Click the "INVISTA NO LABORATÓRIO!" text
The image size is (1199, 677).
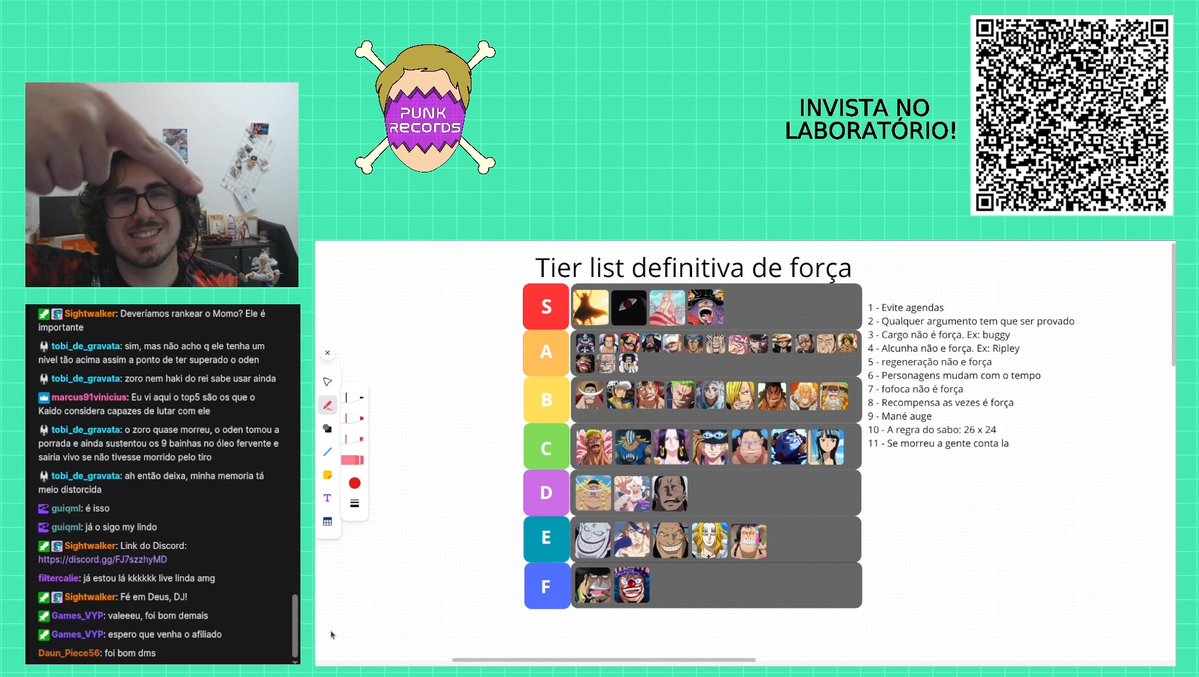(871, 119)
